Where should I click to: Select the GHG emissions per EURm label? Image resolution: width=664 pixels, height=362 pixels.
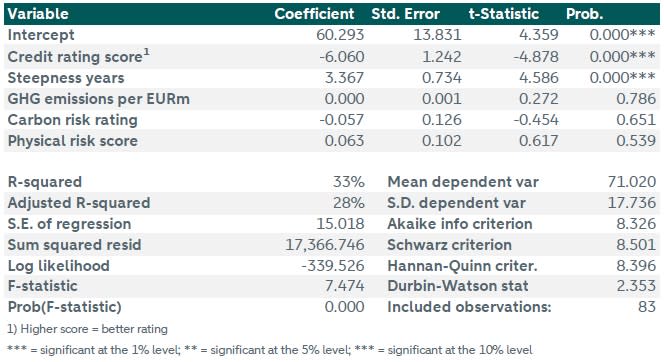(99, 99)
